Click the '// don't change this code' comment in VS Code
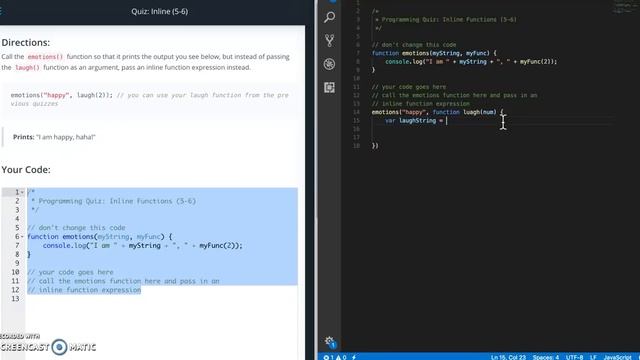 (x=414, y=45)
